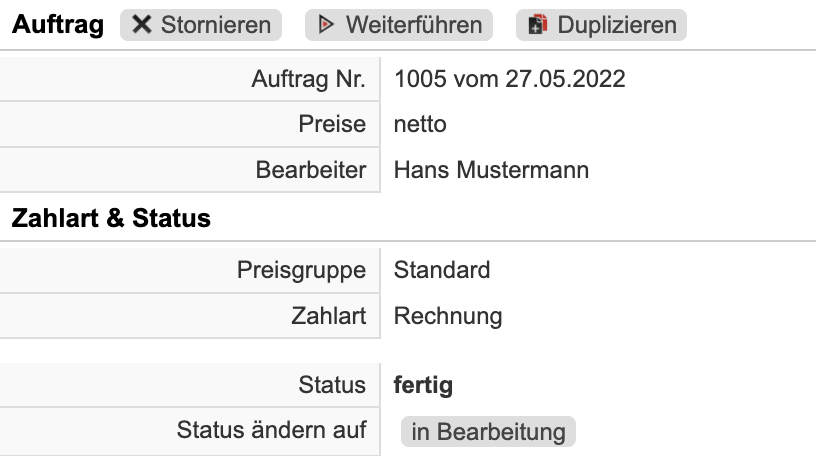The width and height of the screenshot is (816, 456).
Task: Click the Status row label
Action: [x=332, y=385]
